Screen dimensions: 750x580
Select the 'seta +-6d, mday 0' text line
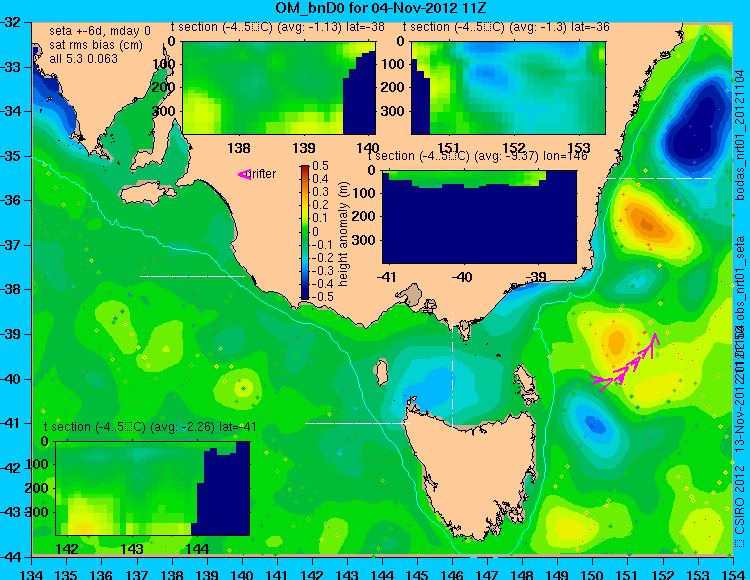[100, 31]
